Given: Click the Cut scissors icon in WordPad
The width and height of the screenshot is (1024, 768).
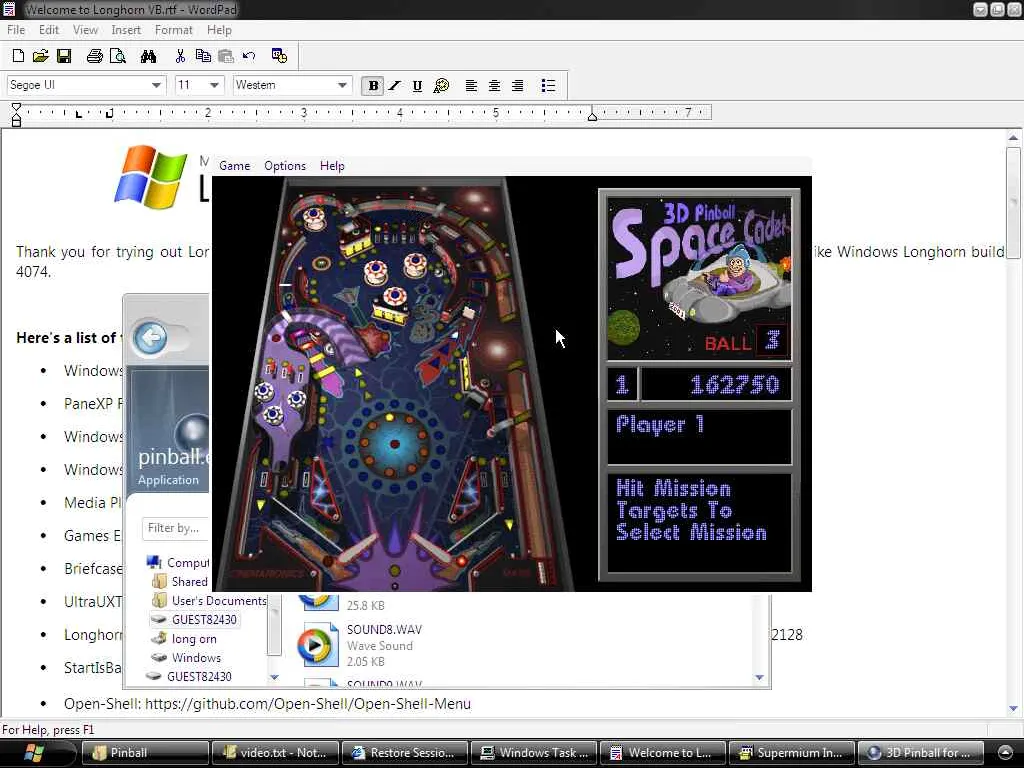Looking at the screenshot, I should (180, 56).
